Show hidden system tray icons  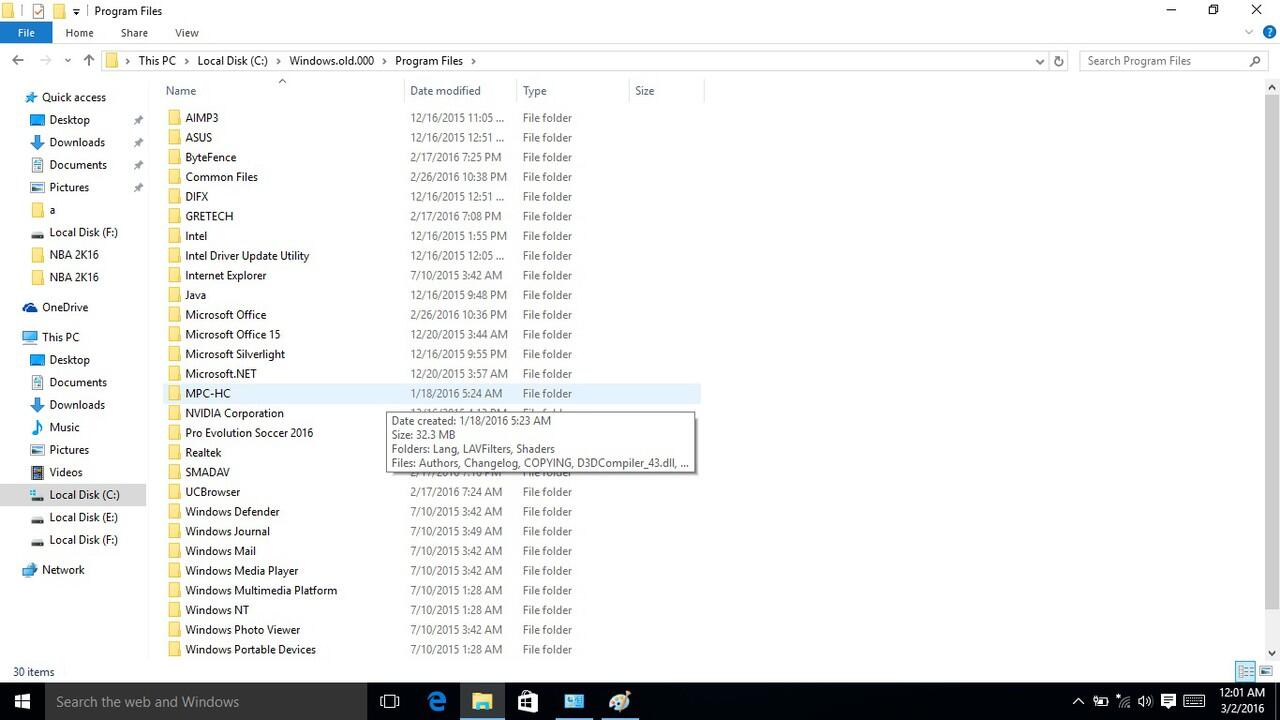[1078, 701]
